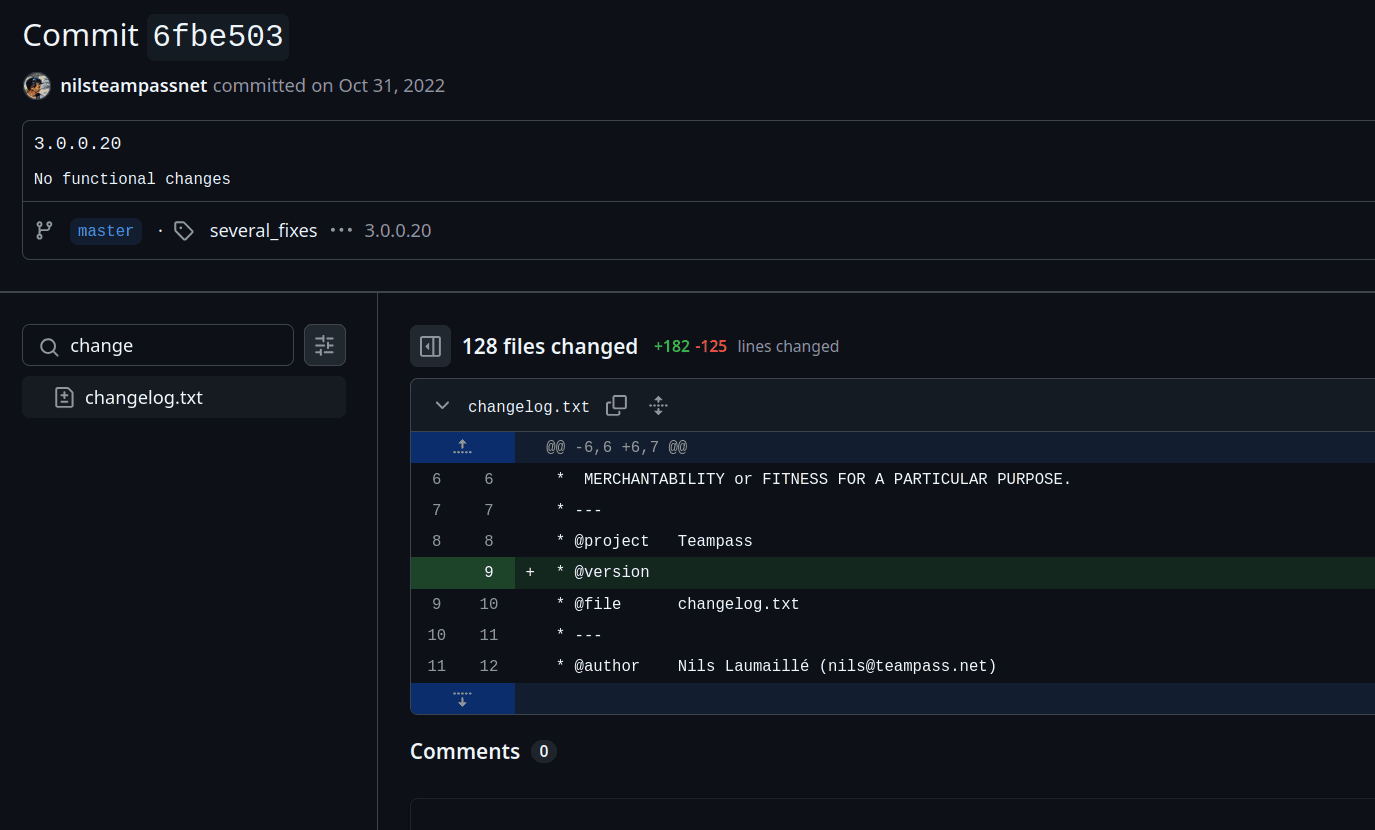Image resolution: width=1375 pixels, height=830 pixels.
Task: Click the added line number 9
Action: tap(488, 573)
